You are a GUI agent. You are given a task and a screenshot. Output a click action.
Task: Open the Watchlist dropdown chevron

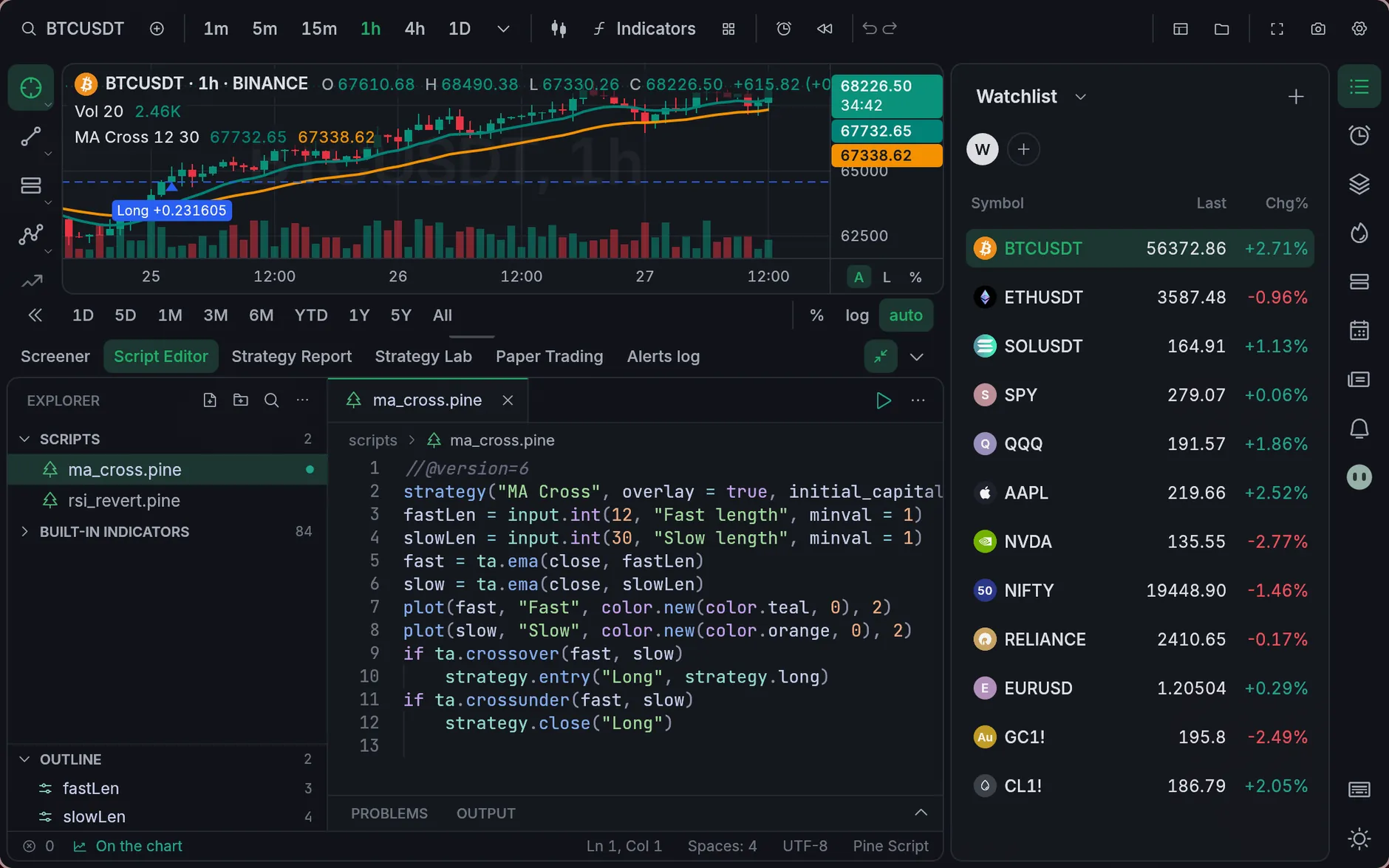(1080, 97)
